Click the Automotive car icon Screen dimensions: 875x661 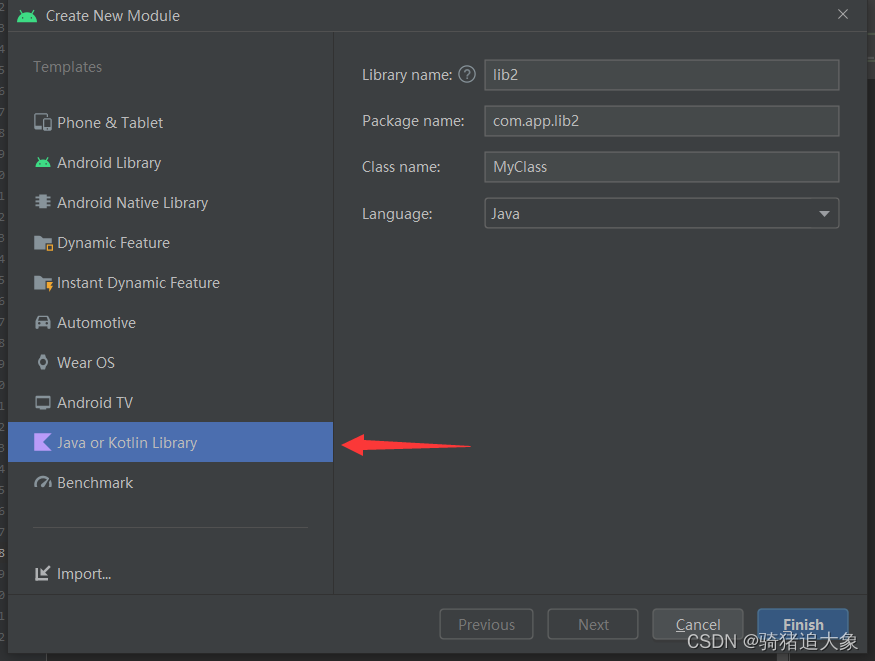pos(43,322)
